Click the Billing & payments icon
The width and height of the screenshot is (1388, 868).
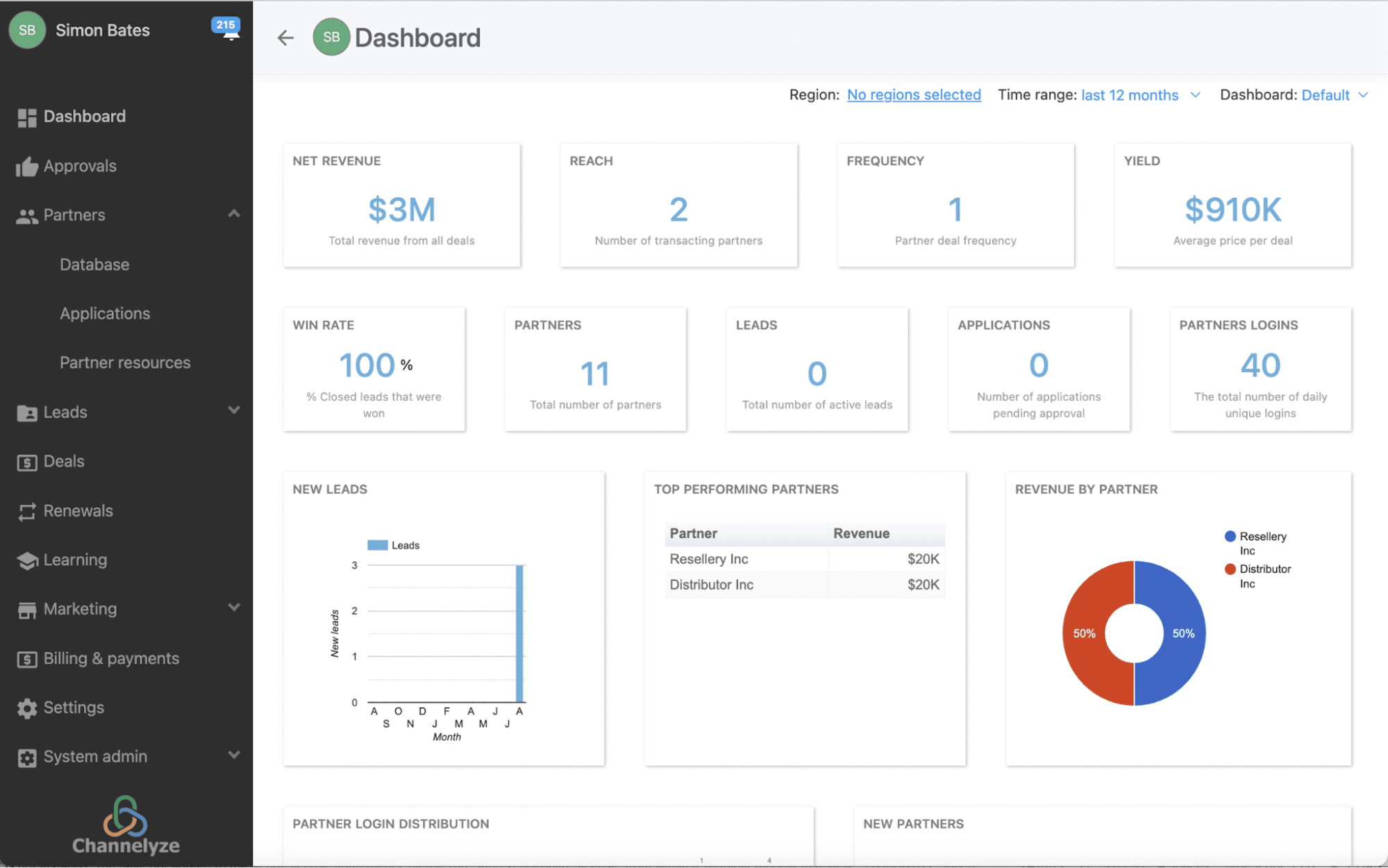[x=27, y=658]
